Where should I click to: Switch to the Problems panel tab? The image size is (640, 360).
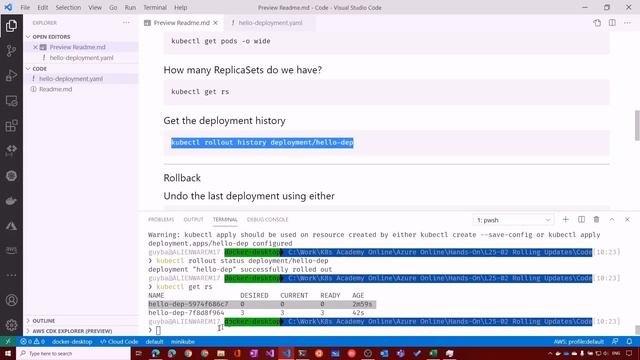point(161,220)
